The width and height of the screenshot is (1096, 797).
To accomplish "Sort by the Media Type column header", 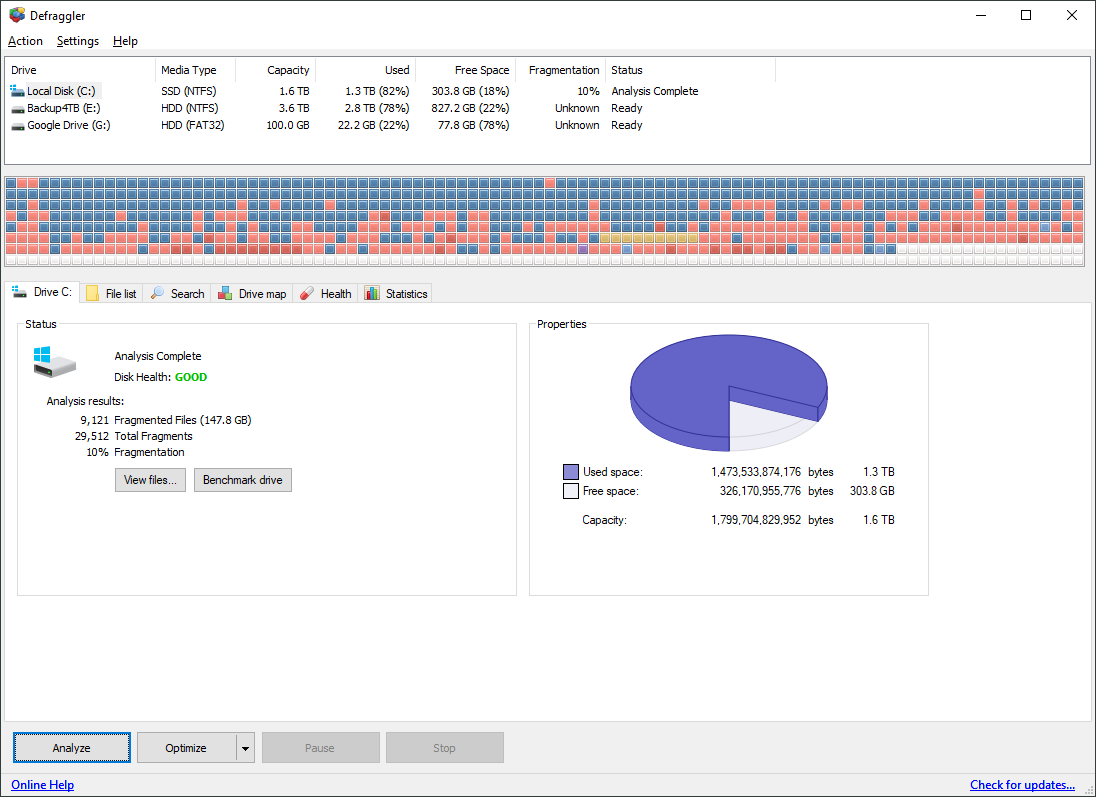I will click(x=195, y=70).
